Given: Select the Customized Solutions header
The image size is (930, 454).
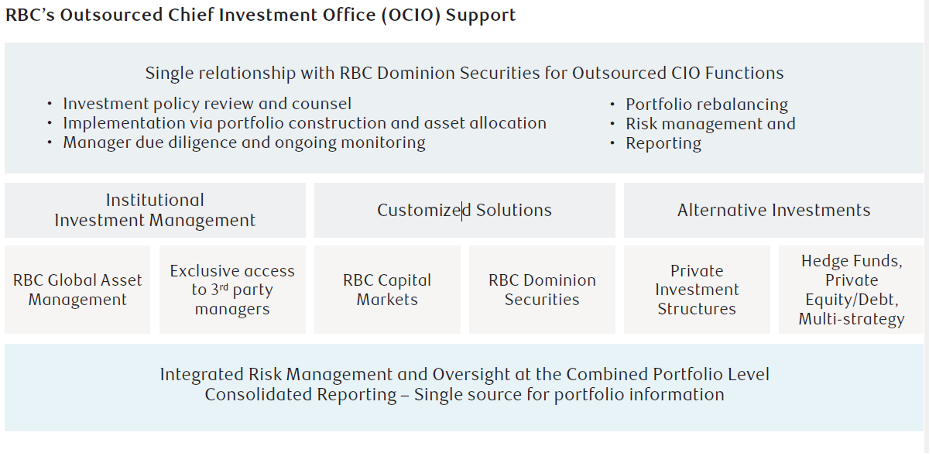Looking at the screenshot, I should click(464, 210).
